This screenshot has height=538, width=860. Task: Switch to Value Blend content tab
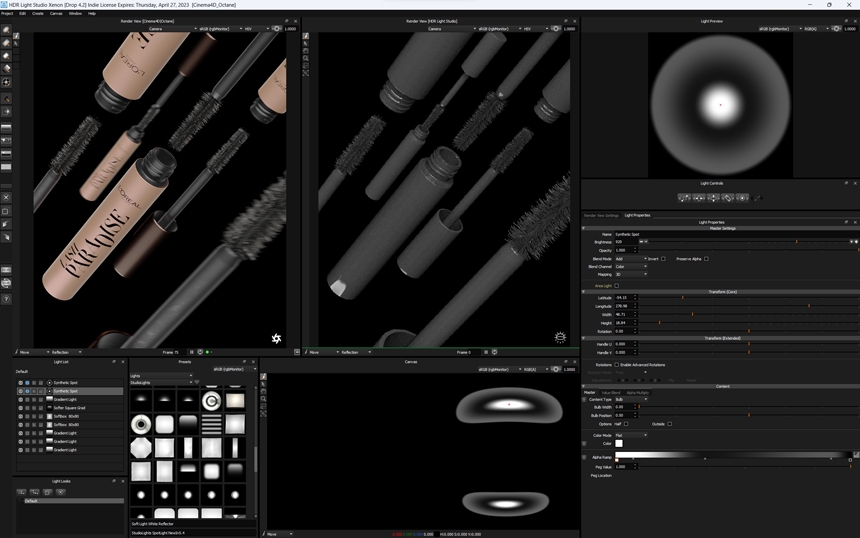coord(610,393)
